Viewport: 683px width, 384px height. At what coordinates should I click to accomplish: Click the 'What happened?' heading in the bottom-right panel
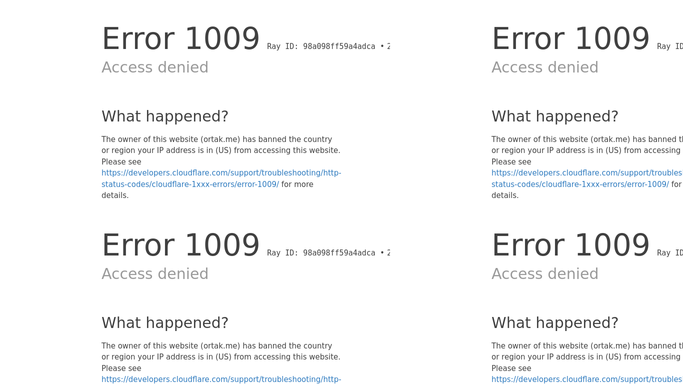(555, 323)
